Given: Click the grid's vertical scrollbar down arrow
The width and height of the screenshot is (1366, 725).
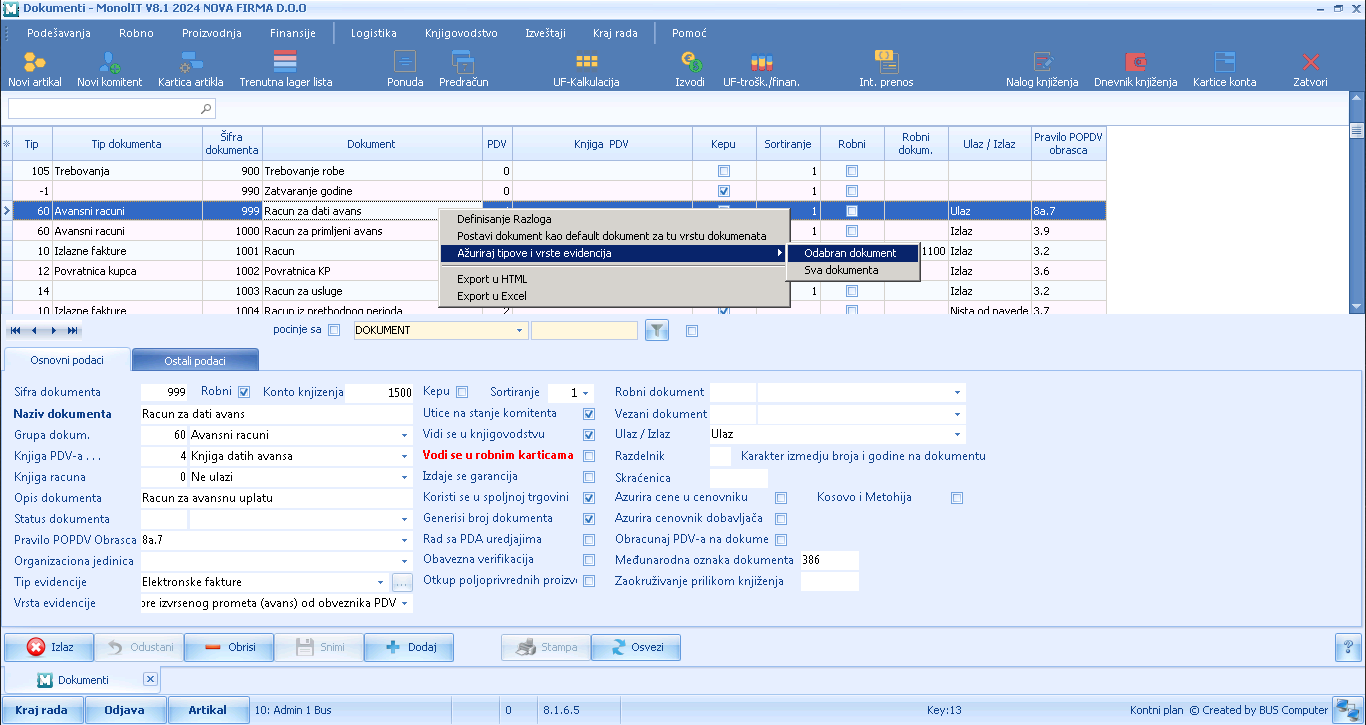Looking at the screenshot, I should [x=1357, y=307].
